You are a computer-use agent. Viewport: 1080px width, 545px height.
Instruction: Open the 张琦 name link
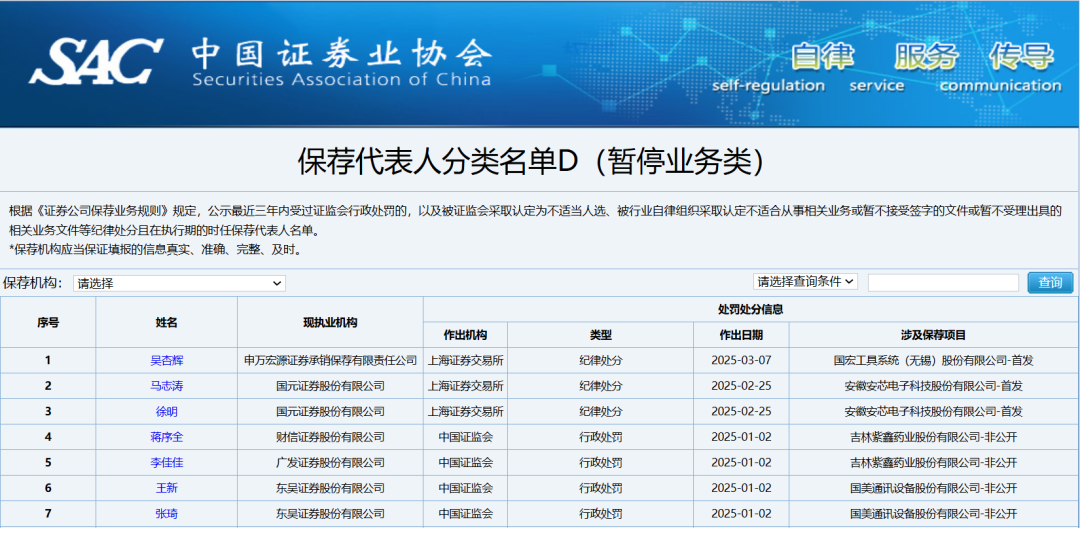pyautogui.click(x=167, y=513)
